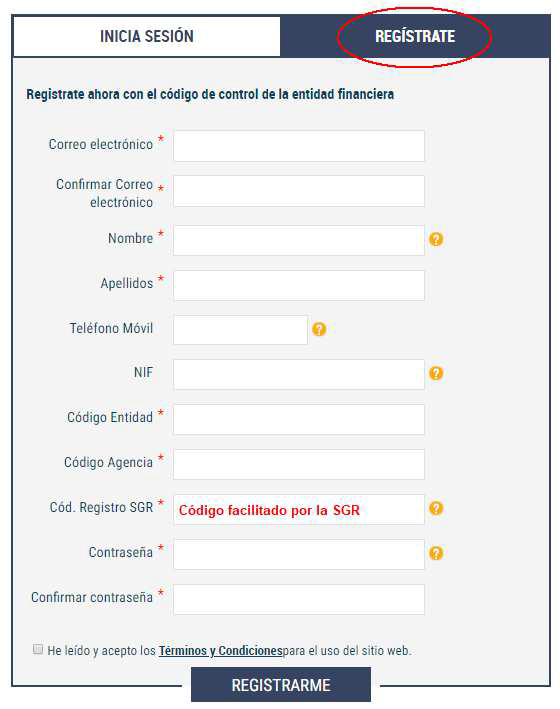The width and height of the screenshot is (560, 709).
Task: Accept the Términos y Condiciones checkbox
Action: pyautogui.click(x=38, y=649)
